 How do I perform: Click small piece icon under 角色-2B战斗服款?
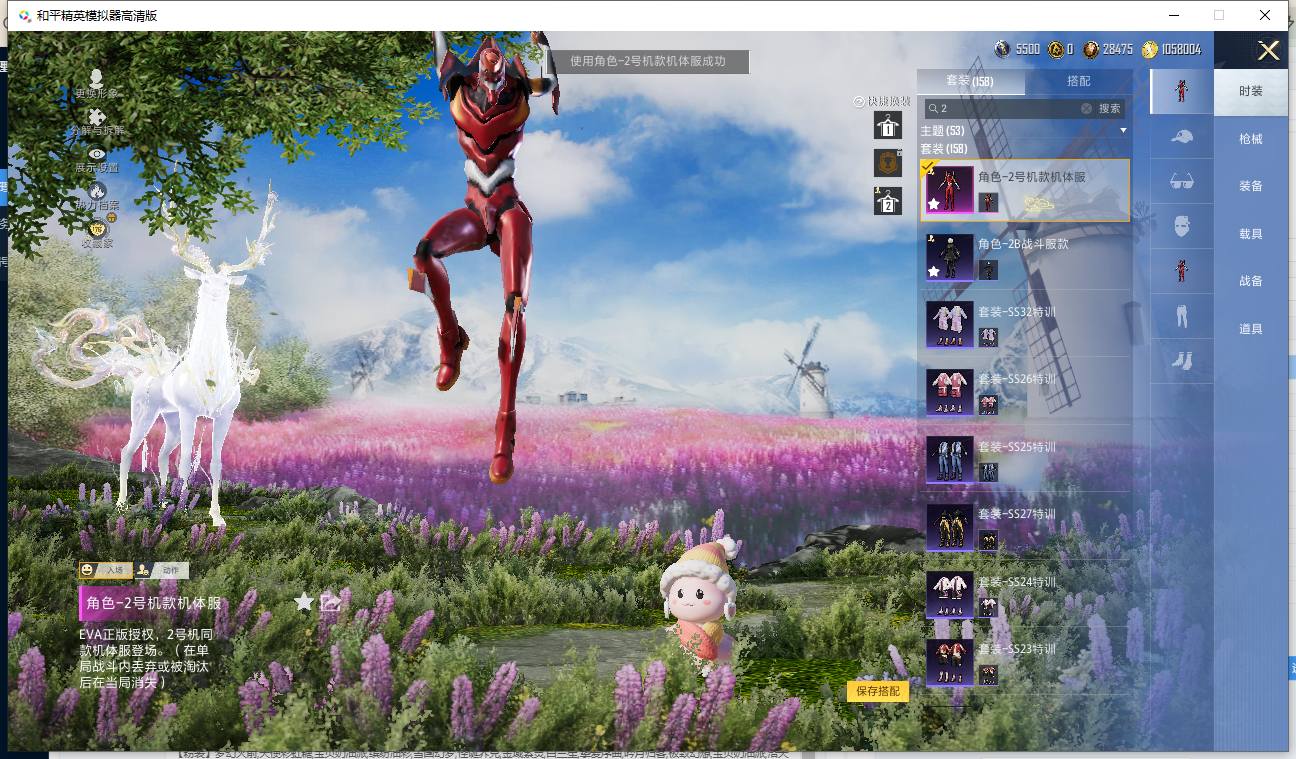point(988,270)
